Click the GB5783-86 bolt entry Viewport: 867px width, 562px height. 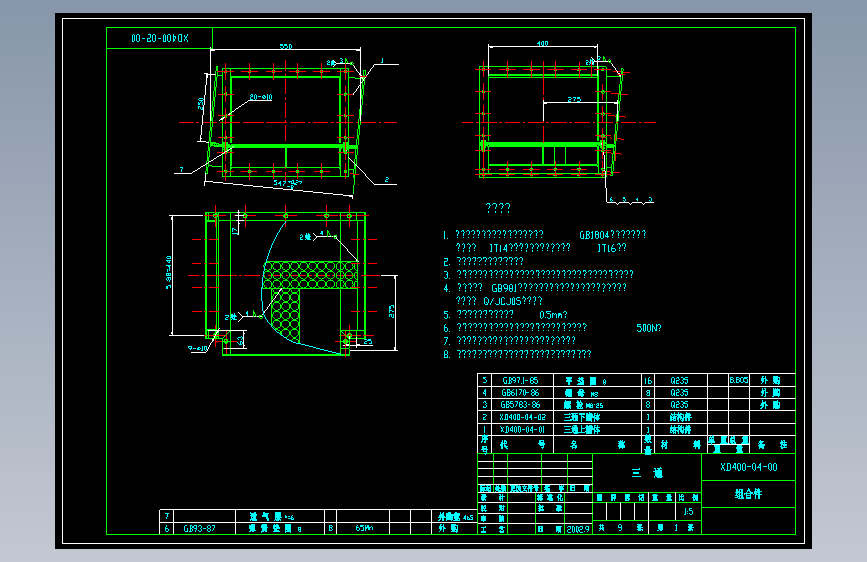(x=520, y=405)
